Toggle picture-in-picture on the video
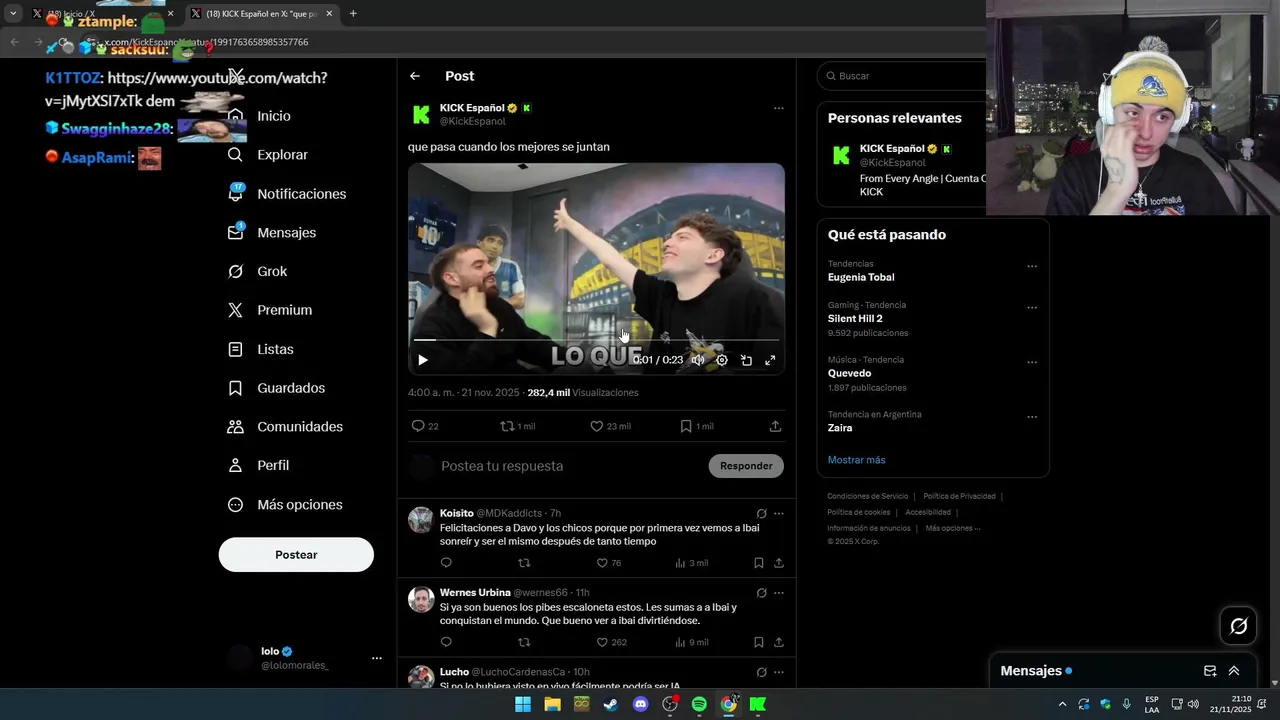 point(746,360)
